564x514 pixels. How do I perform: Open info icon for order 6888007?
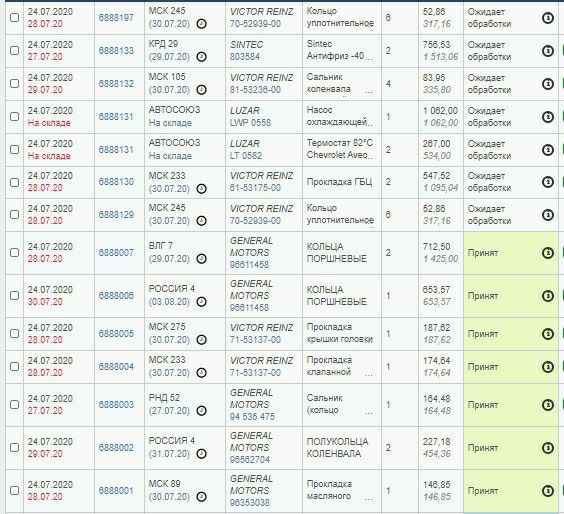click(x=547, y=253)
